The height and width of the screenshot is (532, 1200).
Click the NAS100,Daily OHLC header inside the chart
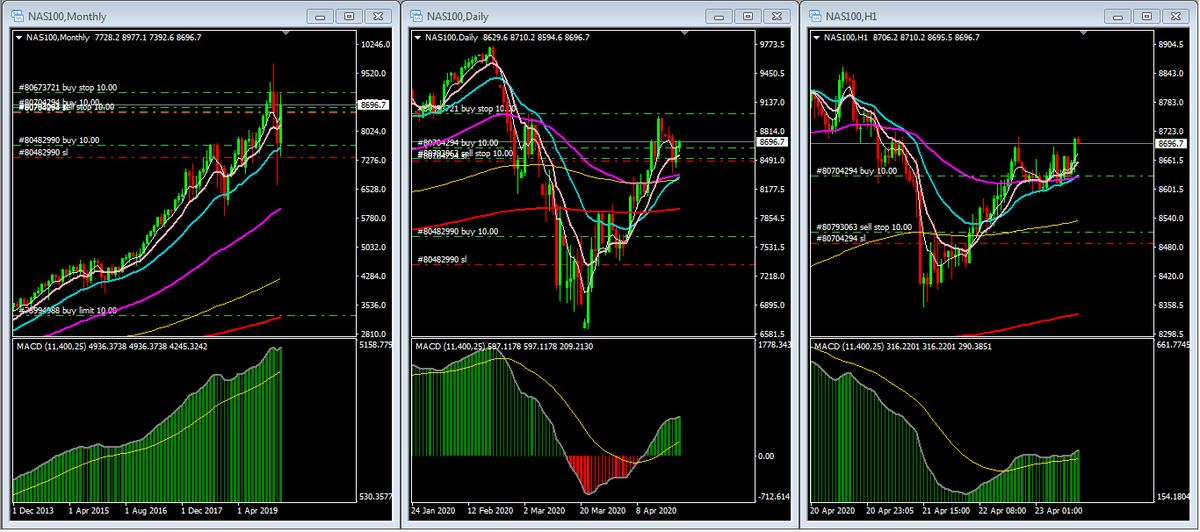click(x=507, y=37)
